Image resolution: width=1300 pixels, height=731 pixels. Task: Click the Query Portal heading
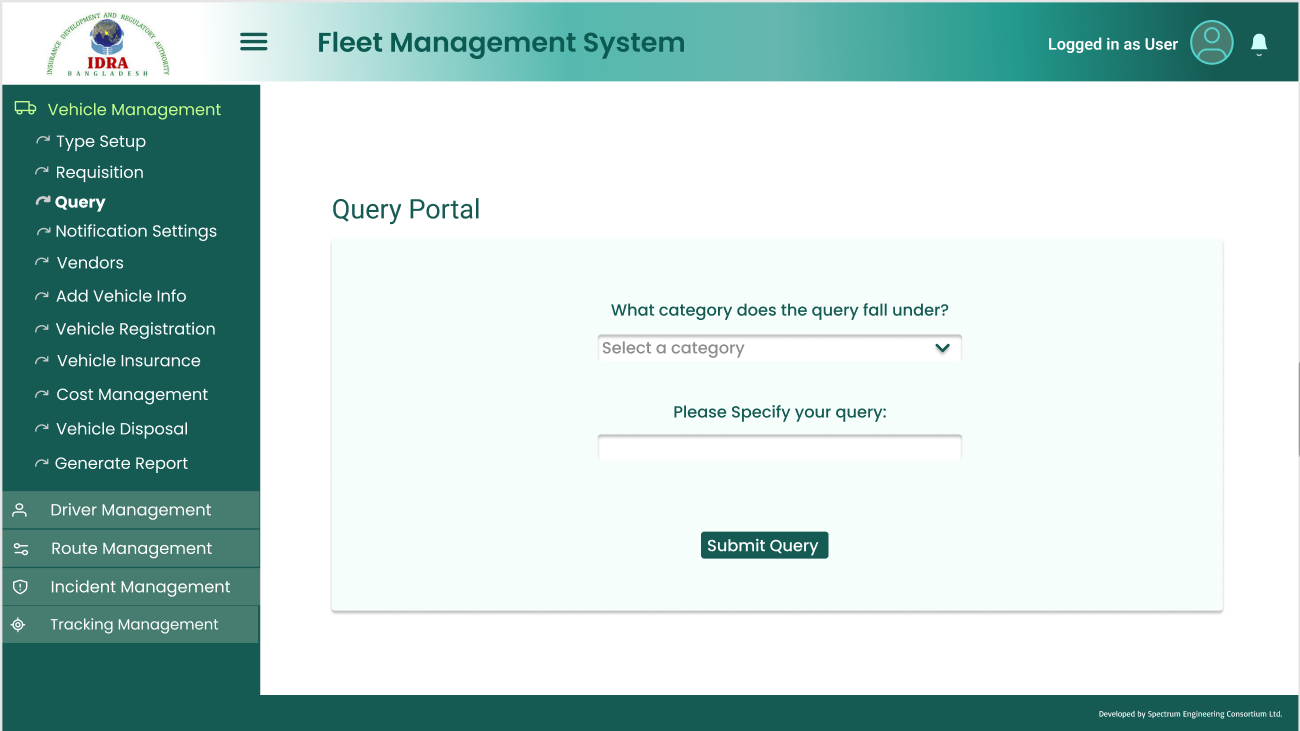coord(406,209)
